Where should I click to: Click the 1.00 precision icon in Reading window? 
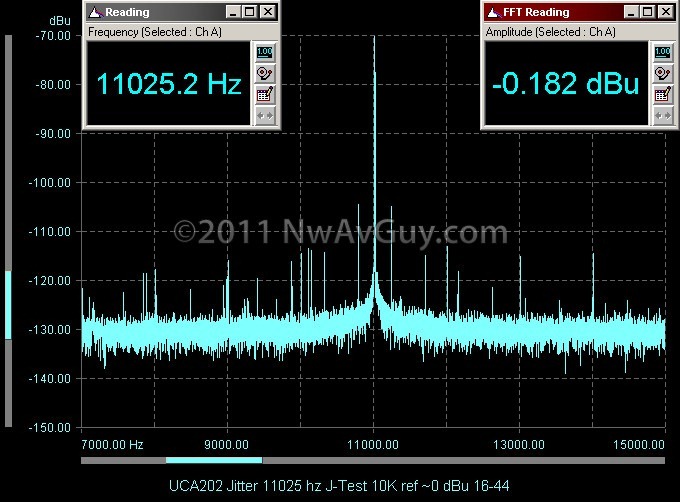coord(265,52)
